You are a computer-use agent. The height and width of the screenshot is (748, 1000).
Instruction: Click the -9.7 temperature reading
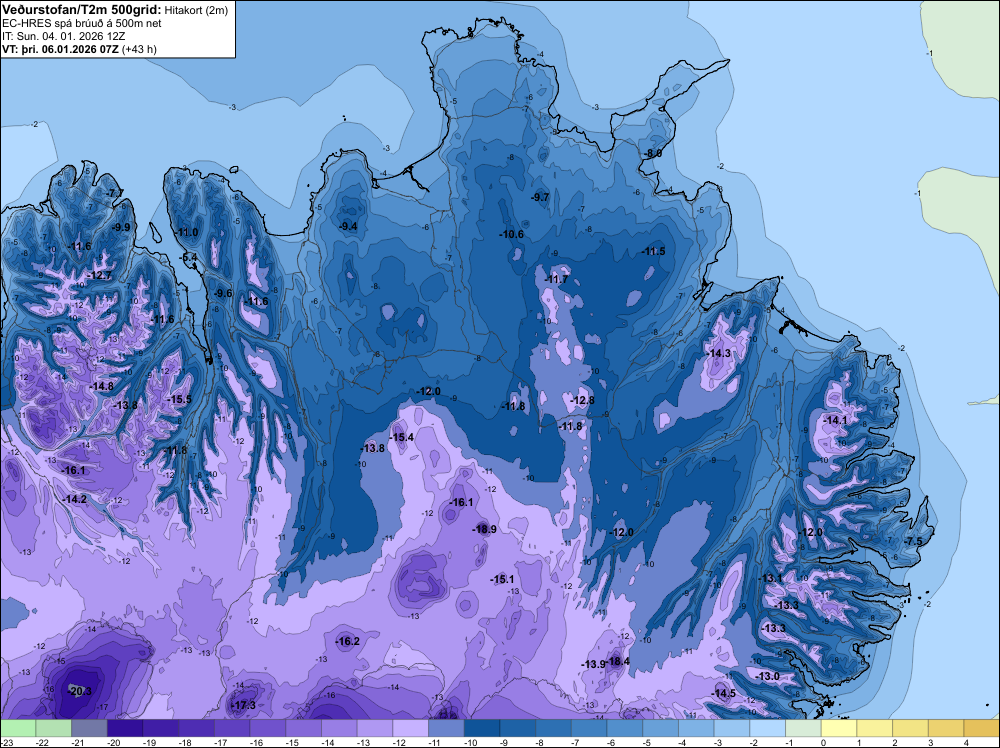click(540, 197)
